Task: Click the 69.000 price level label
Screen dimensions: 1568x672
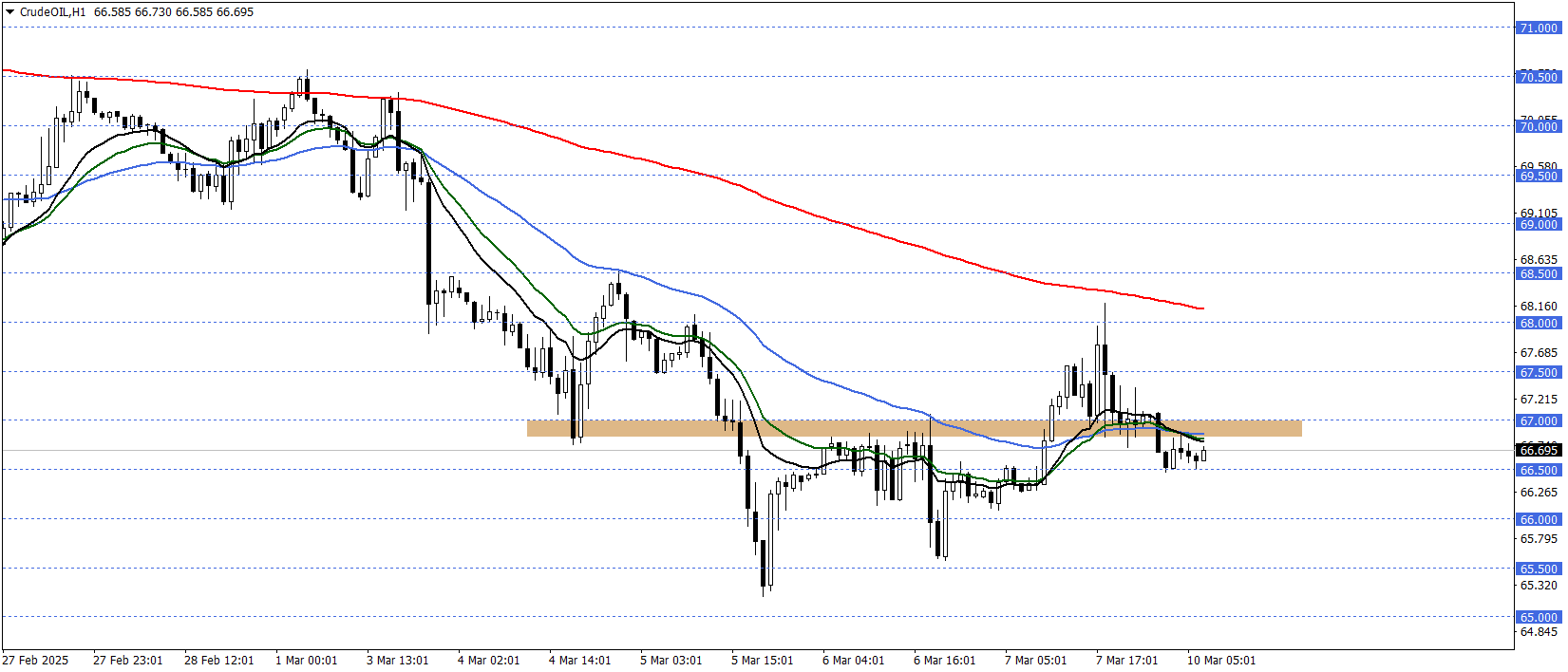Action: click(x=1539, y=224)
